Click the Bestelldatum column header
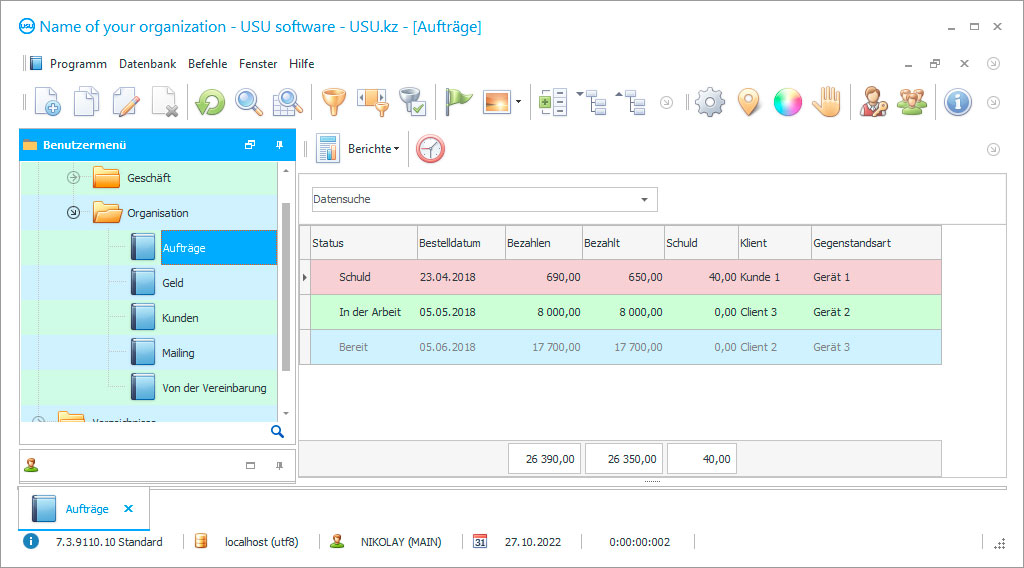This screenshot has height=568, width=1024. point(461,243)
